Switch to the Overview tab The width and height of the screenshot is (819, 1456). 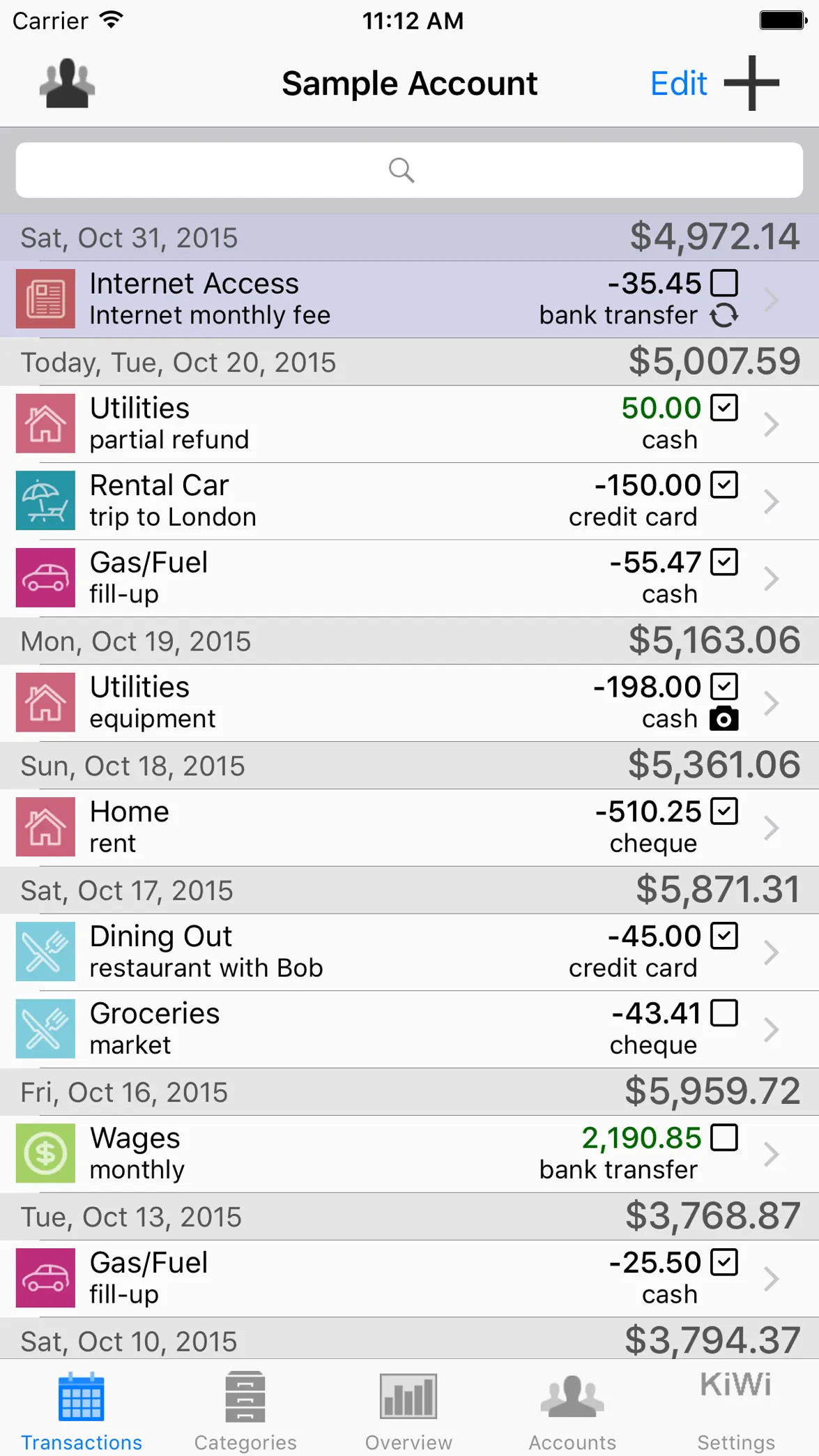pyautogui.click(x=408, y=1411)
